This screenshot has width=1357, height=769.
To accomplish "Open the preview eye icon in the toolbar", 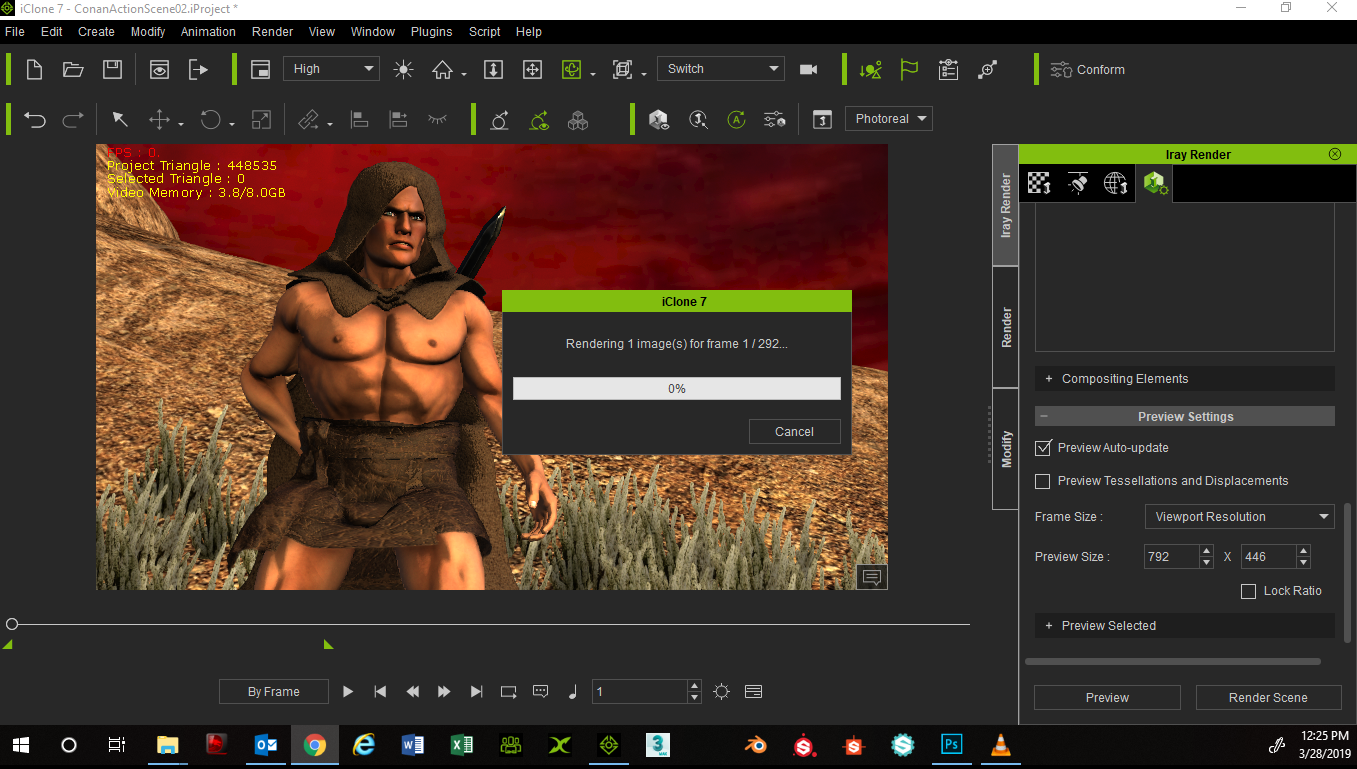I will [159, 69].
